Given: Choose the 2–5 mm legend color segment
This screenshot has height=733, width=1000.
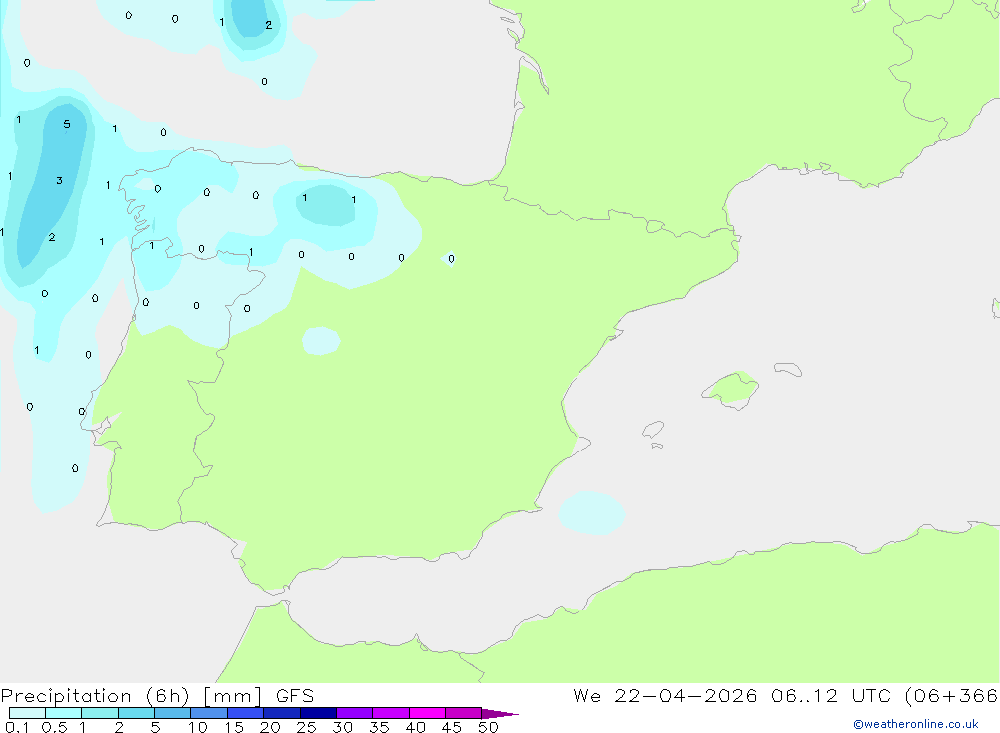Looking at the screenshot, I should tap(136, 713).
